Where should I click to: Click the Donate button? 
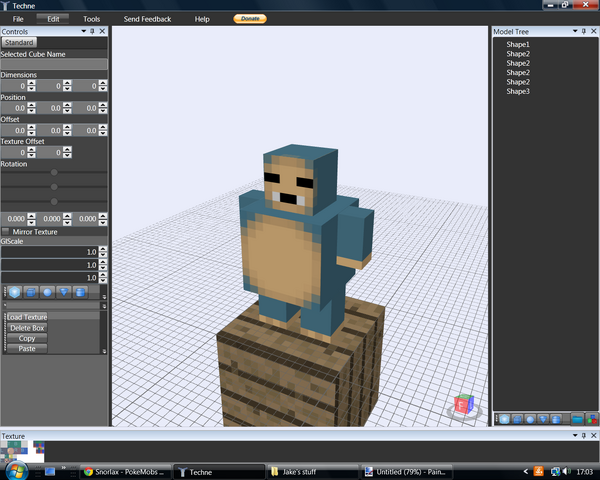coord(250,18)
